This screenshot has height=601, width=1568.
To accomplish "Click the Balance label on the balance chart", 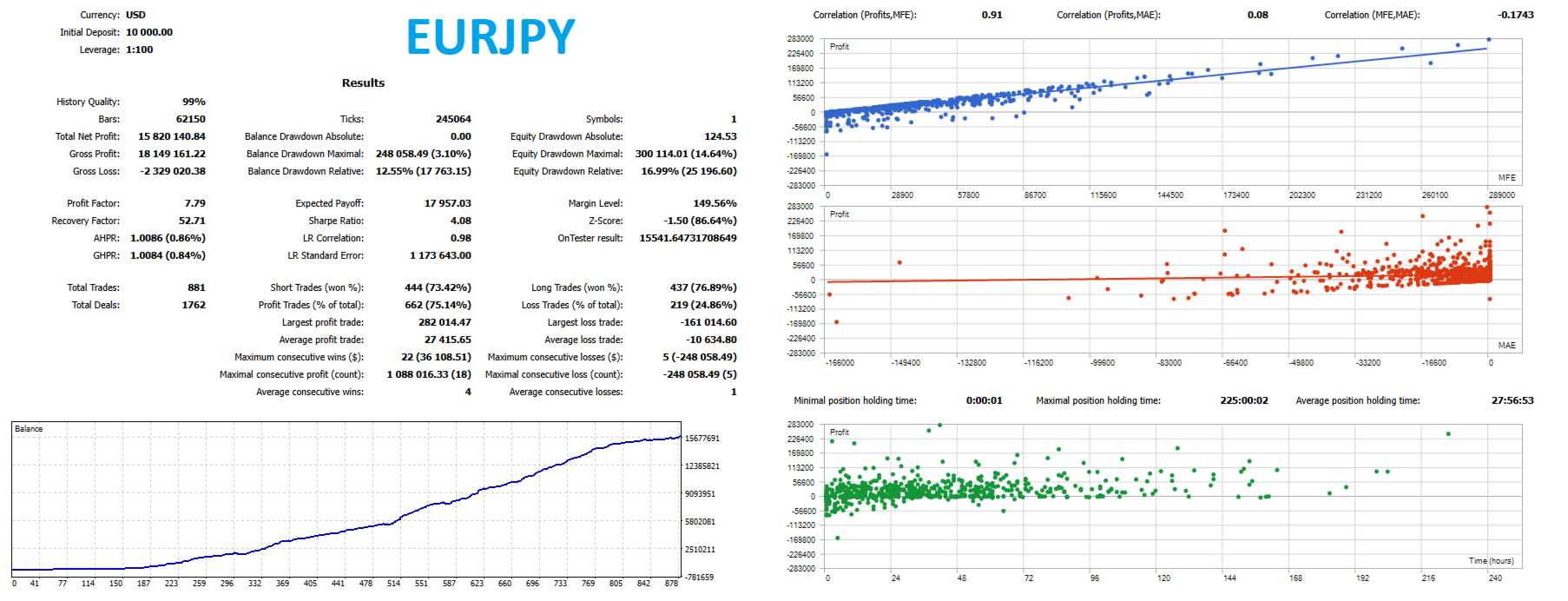I will click(29, 429).
